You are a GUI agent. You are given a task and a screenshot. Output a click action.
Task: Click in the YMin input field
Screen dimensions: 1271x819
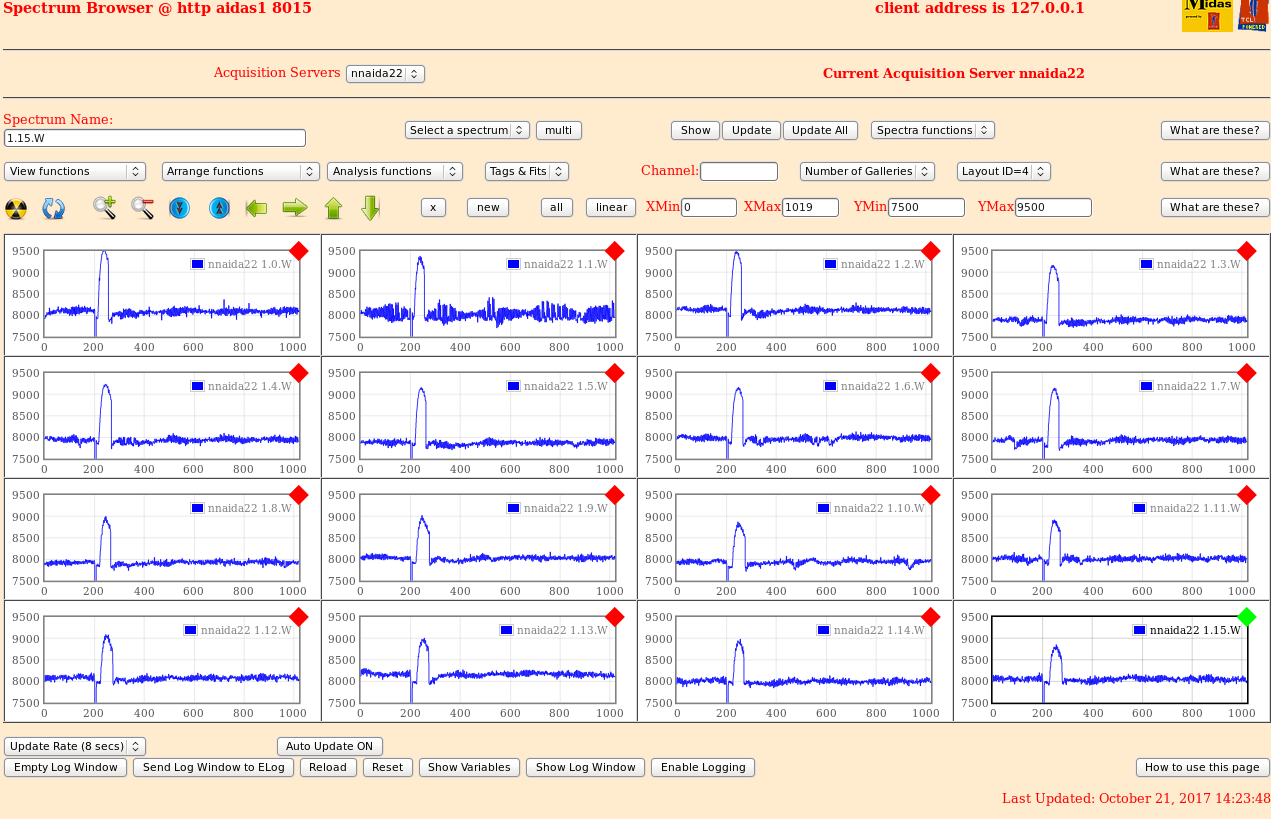926,208
